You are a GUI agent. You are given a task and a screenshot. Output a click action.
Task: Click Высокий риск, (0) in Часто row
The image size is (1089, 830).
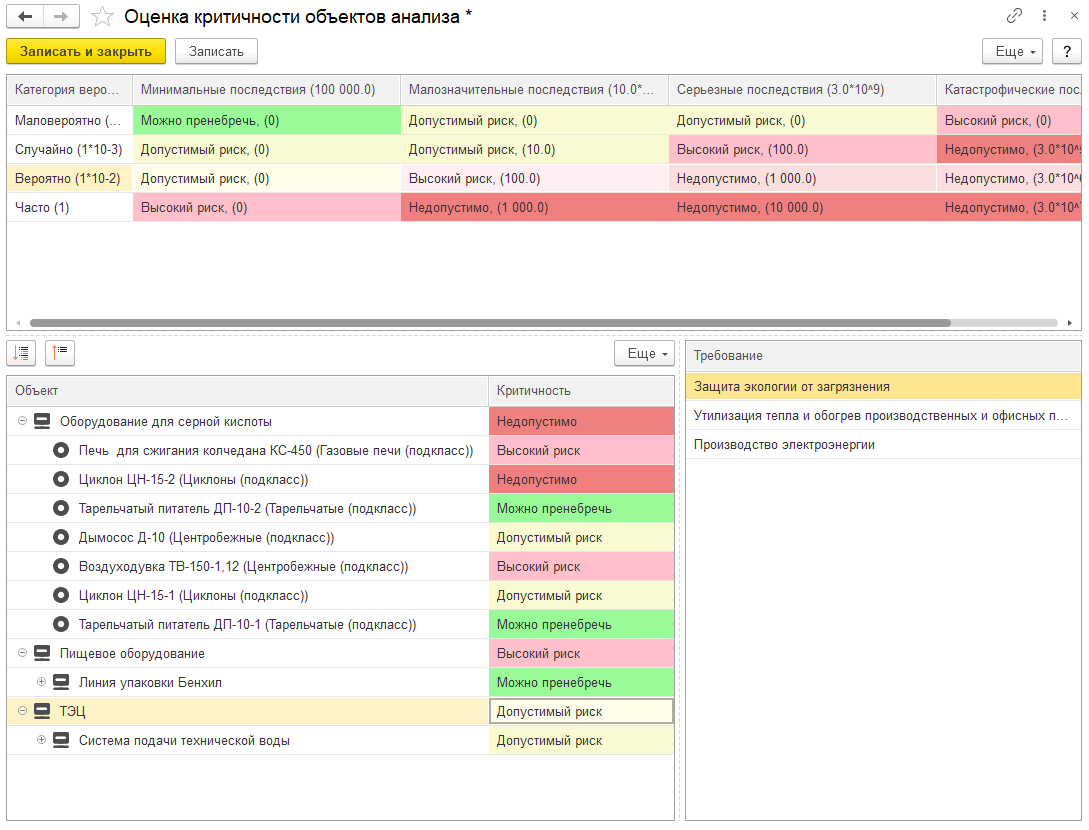click(x=267, y=208)
